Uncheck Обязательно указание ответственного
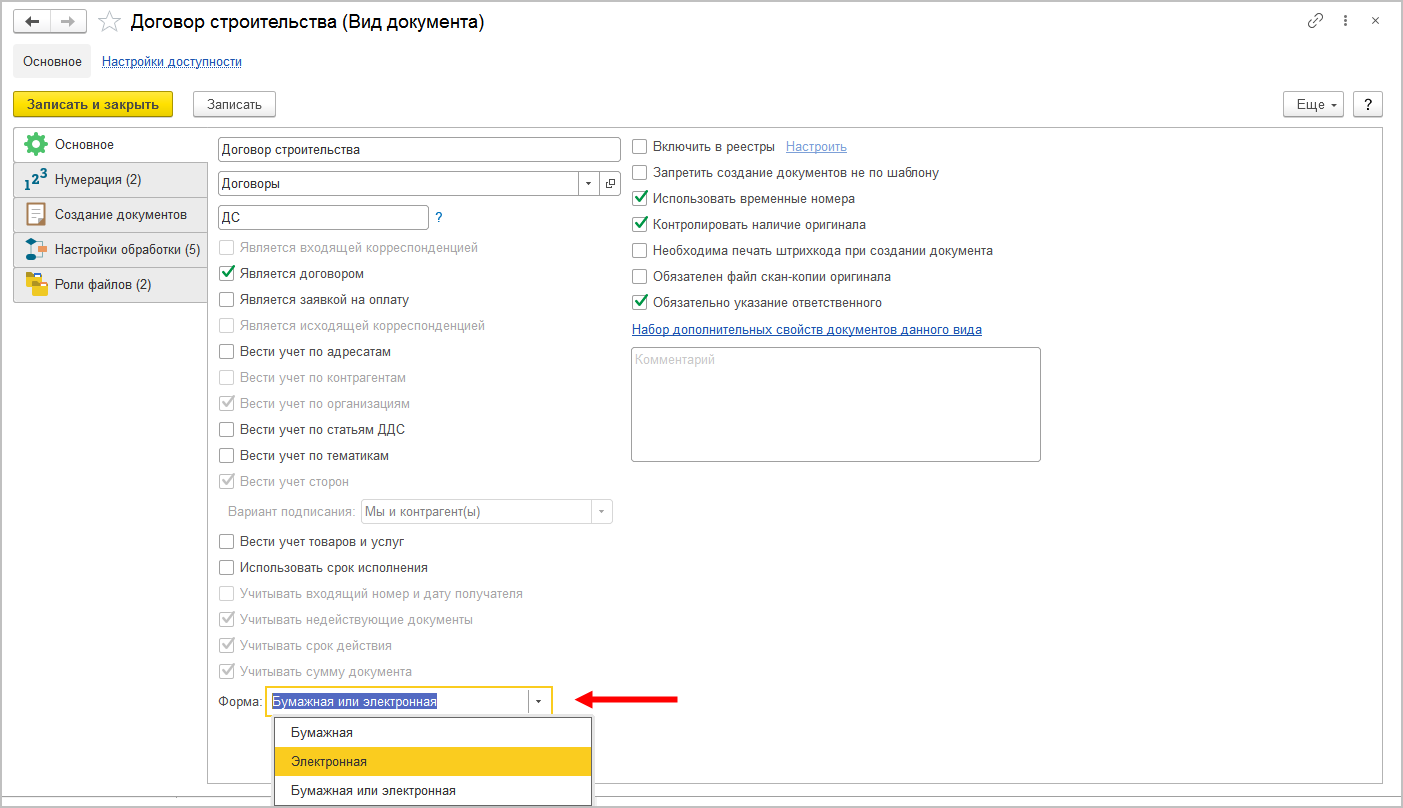This screenshot has width=1403, height=808. pyautogui.click(x=640, y=302)
